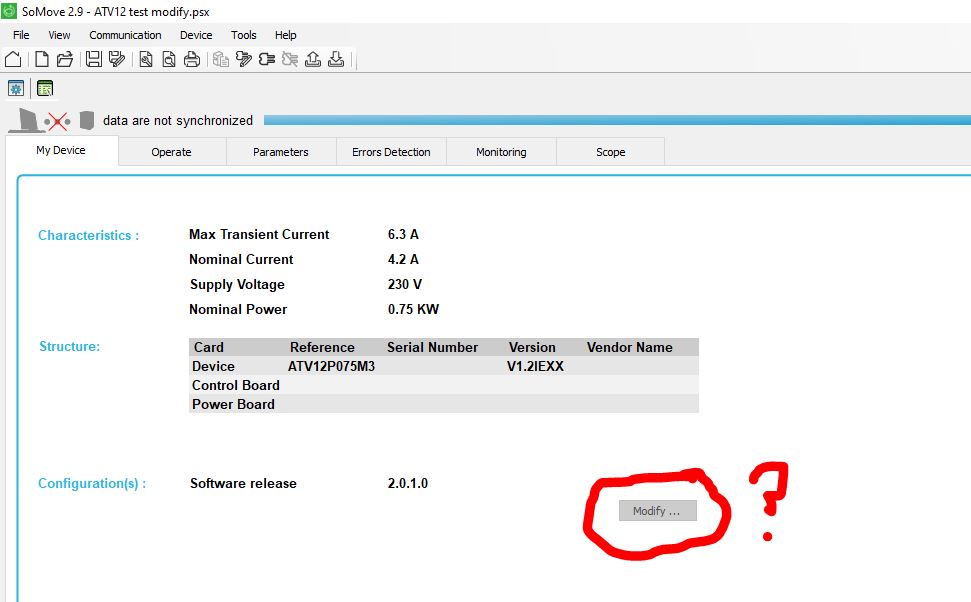Open print preview icon with magnifier
The image size is (971, 602).
coord(168,59)
